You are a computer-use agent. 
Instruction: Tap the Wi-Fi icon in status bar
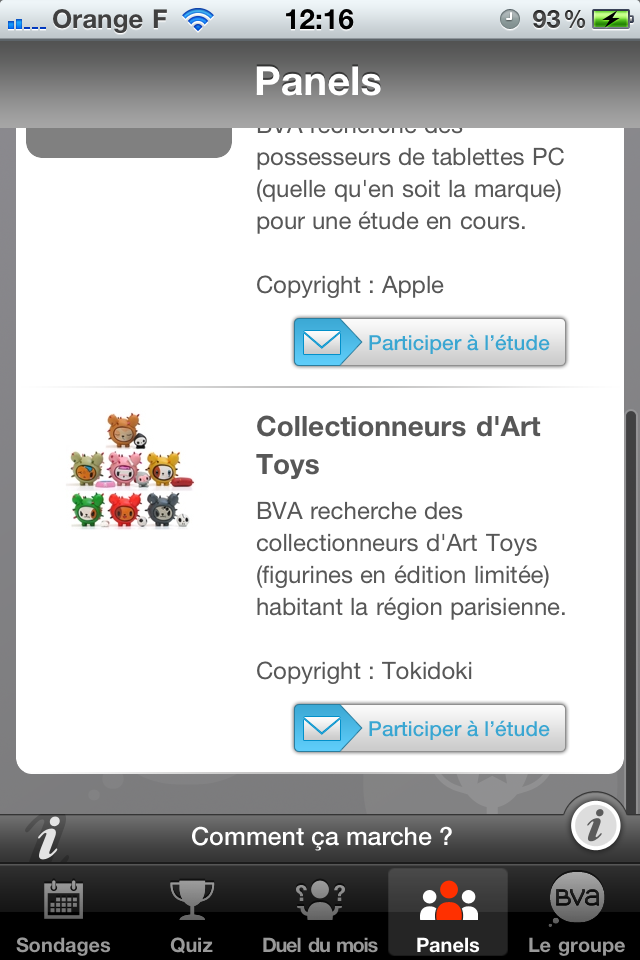(200, 19)
